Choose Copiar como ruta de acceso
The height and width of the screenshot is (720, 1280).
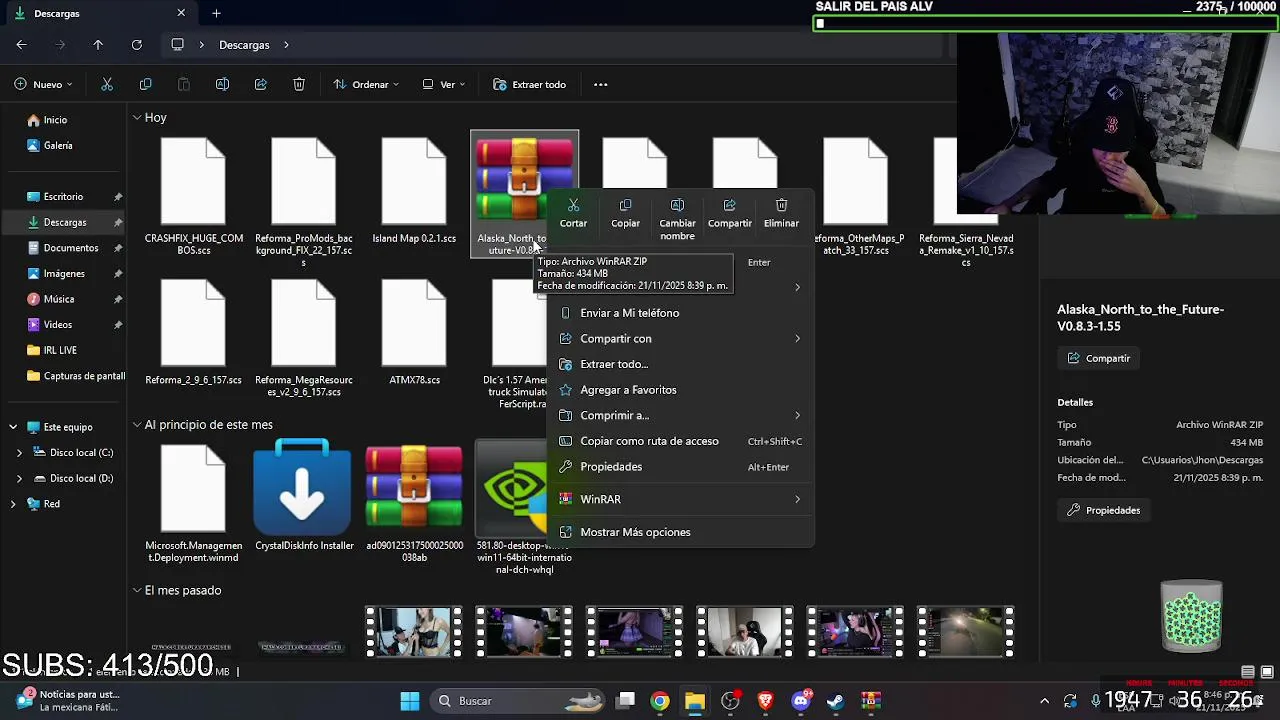pyautogui.click(x=681, y=441)
